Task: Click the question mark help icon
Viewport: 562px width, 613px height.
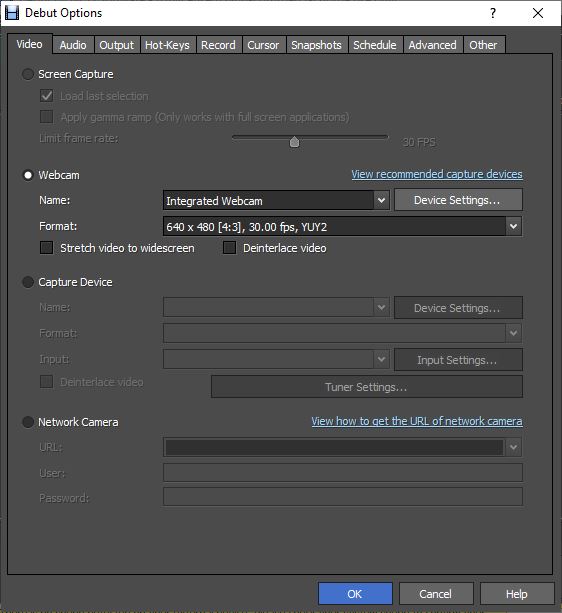Action: 493,13
